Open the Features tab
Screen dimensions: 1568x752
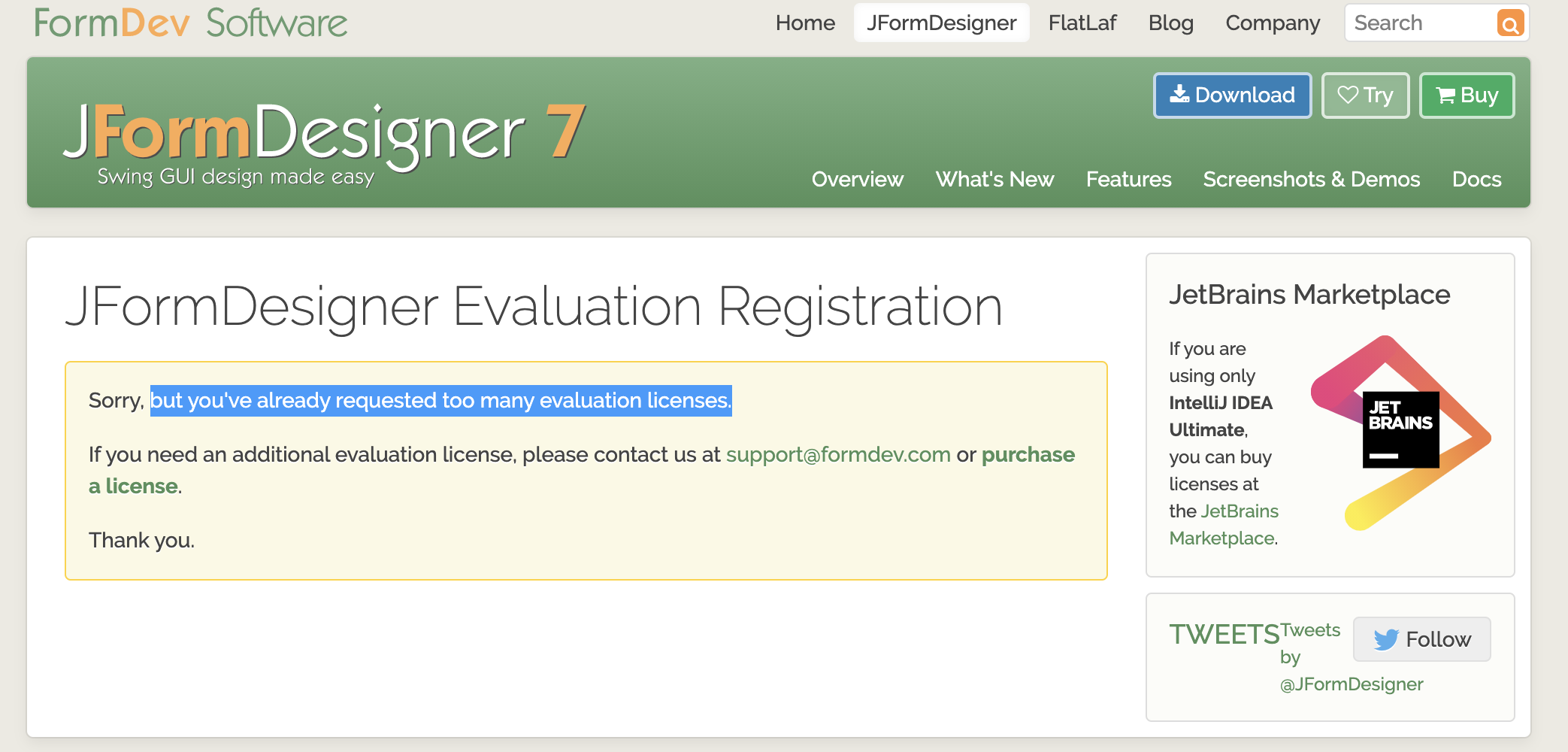1128,179
